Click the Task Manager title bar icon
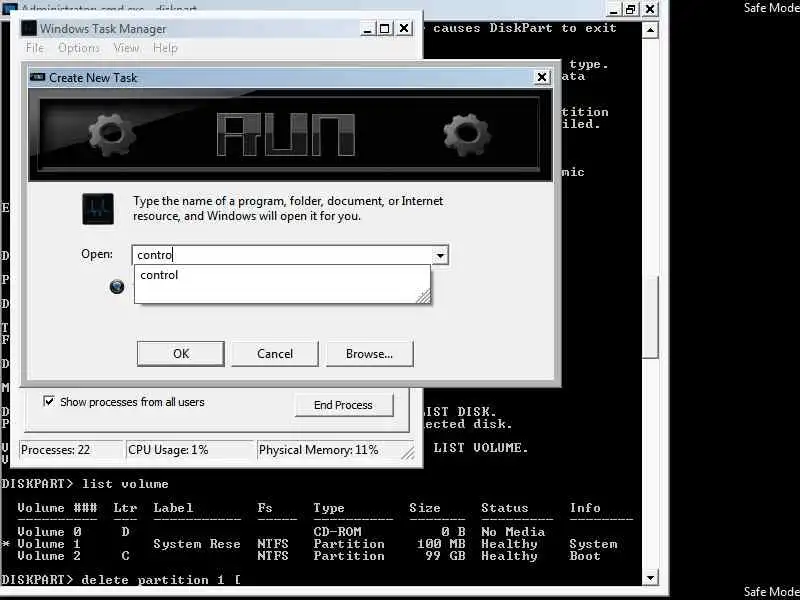The height and width of the screenshot is (600, 800). point(29,28)
